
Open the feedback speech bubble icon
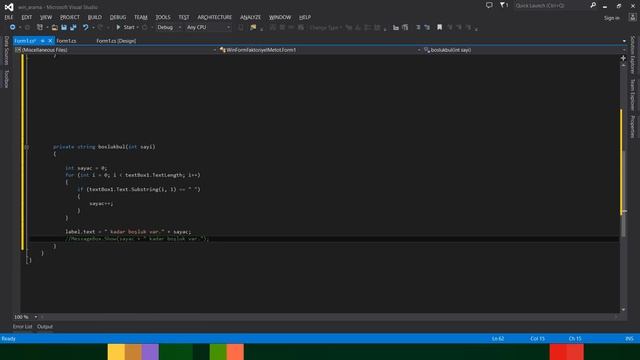(489, 5)
